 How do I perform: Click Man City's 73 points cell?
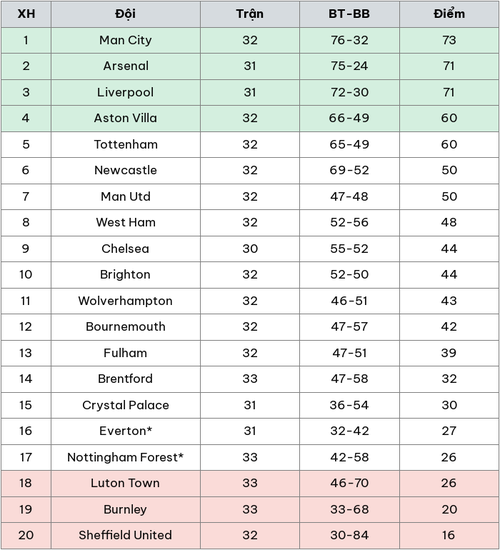(449, 40)
